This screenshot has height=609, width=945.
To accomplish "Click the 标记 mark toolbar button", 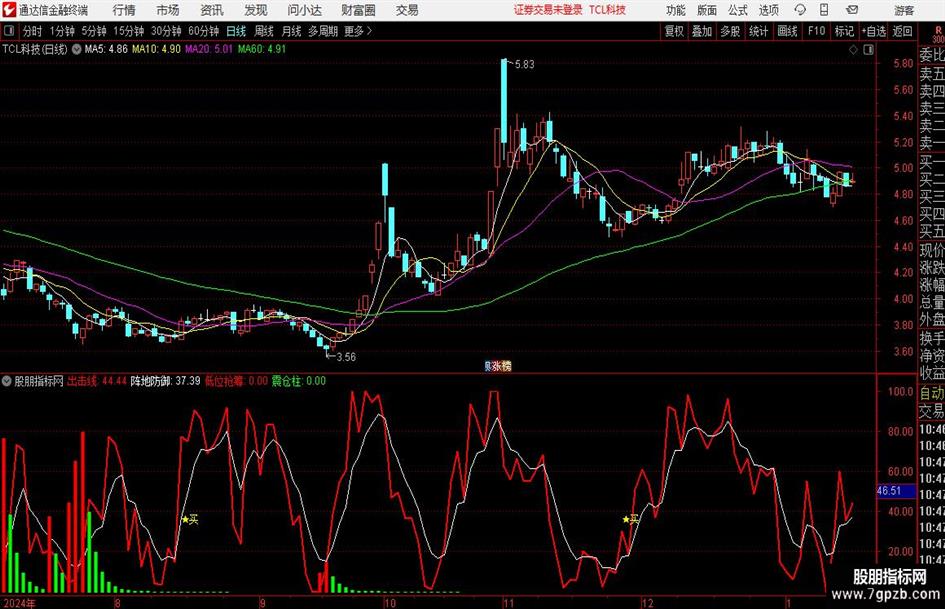I will [x=844, y=31].
